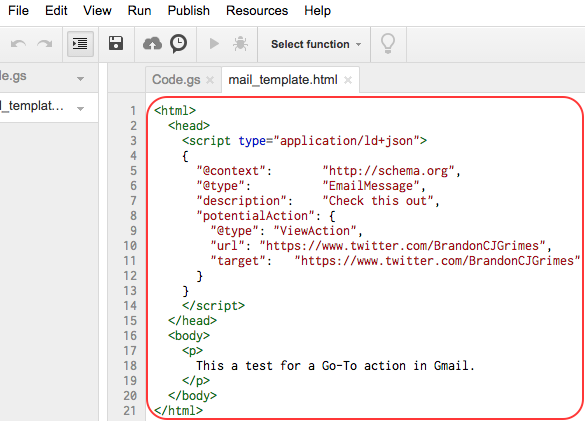
Task: Open the Resources menu
Action: (x=257, y=10)
